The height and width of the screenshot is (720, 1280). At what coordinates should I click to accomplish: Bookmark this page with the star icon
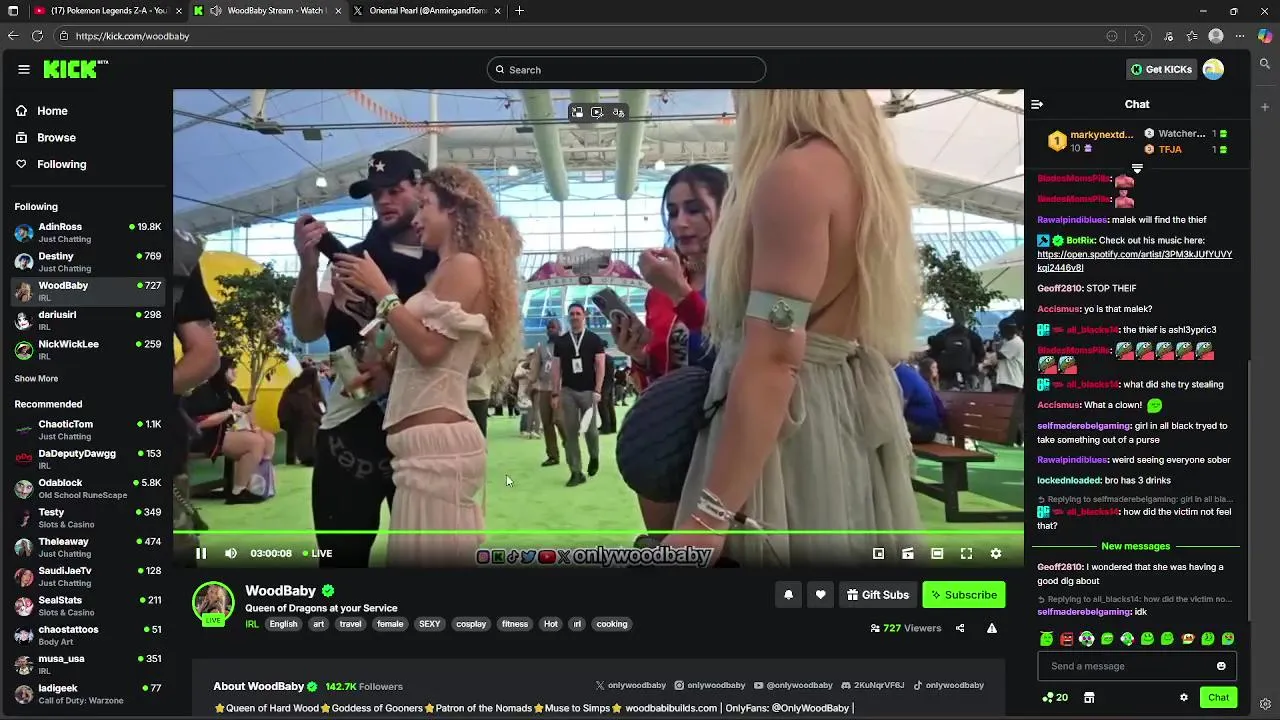1139,36
